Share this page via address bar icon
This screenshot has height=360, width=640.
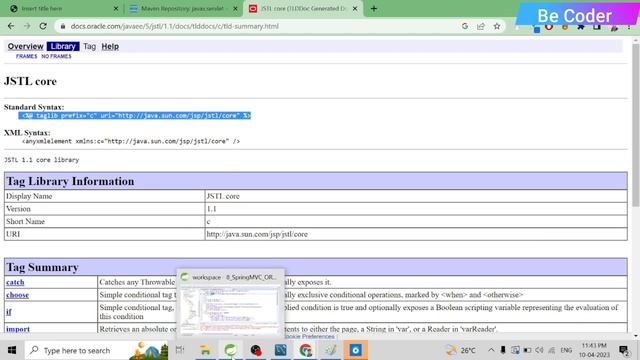[x=480, y=26]
